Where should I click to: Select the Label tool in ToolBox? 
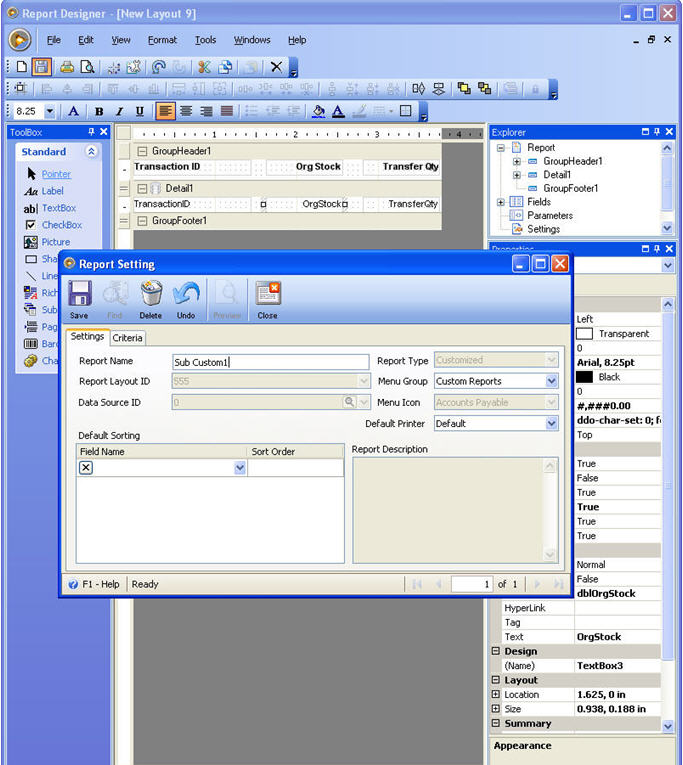coord(52,191)
